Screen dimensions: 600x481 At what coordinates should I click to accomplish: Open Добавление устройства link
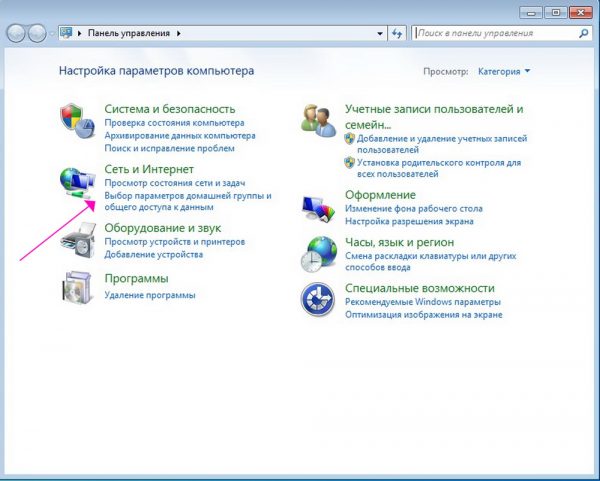pyautogui.click(x=153, y=255)
